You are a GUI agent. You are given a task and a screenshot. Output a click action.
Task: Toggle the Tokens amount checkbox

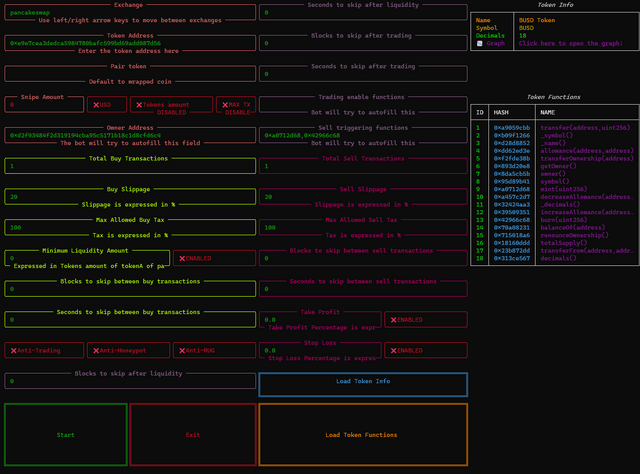pyautogui.click(x=171, y=105)
